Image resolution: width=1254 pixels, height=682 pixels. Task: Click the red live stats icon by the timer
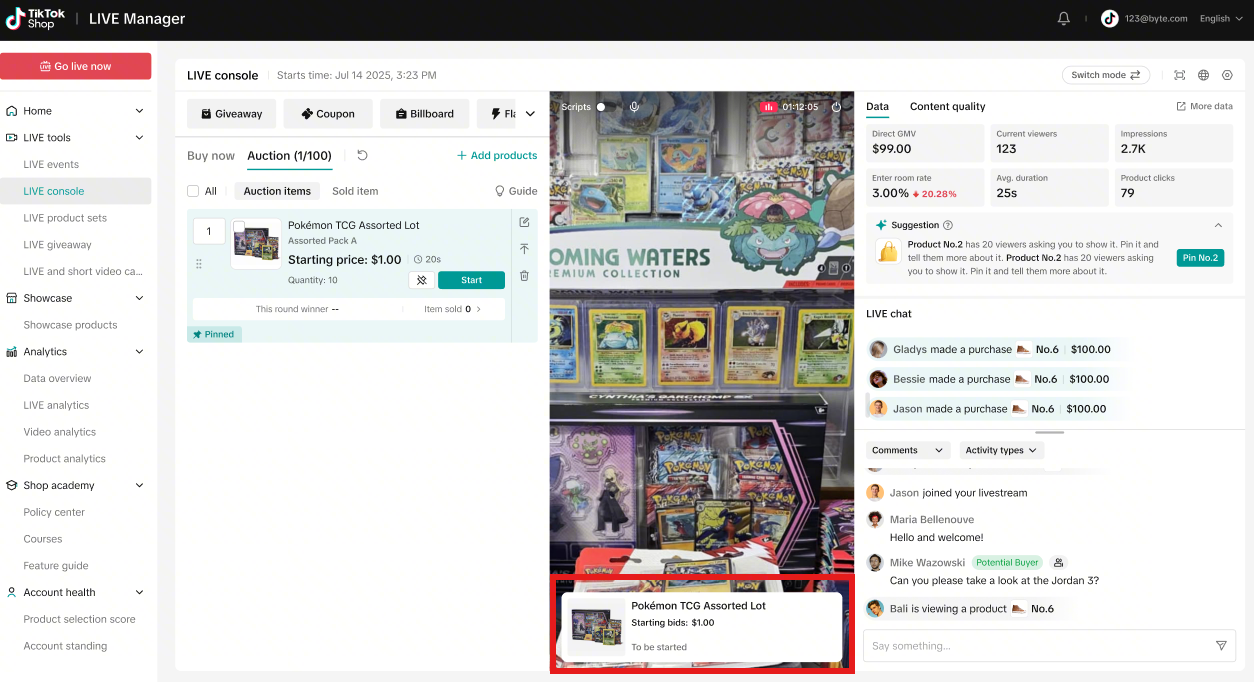tap(769, 106)
